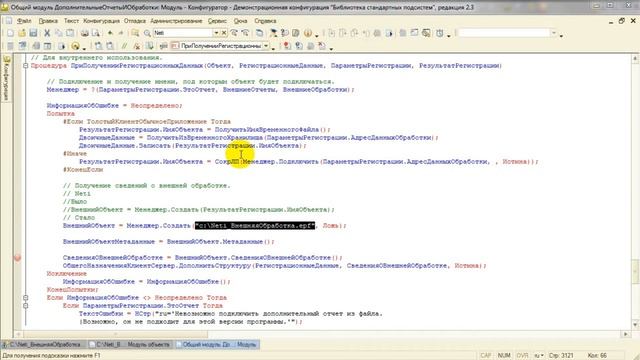
Task: Open a file with the folder icon
Action: (22, 33)
